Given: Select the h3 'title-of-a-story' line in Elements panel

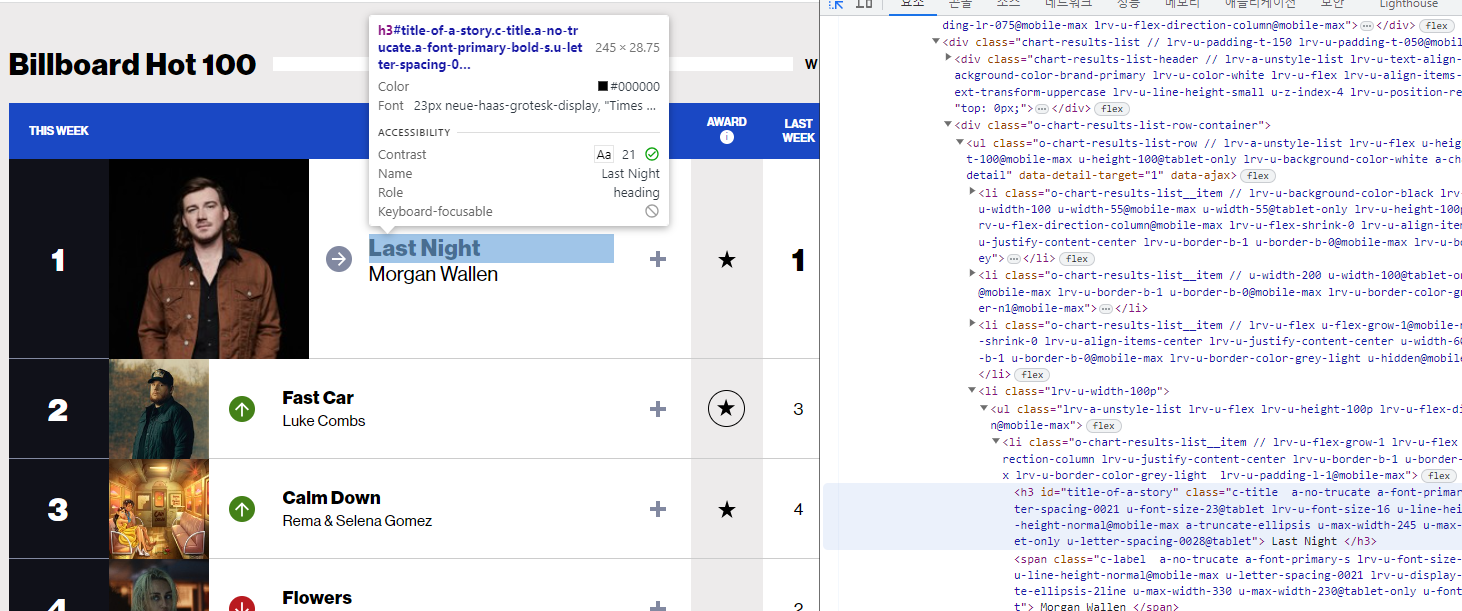Looking at the screenshot, I should [1142, 516].
